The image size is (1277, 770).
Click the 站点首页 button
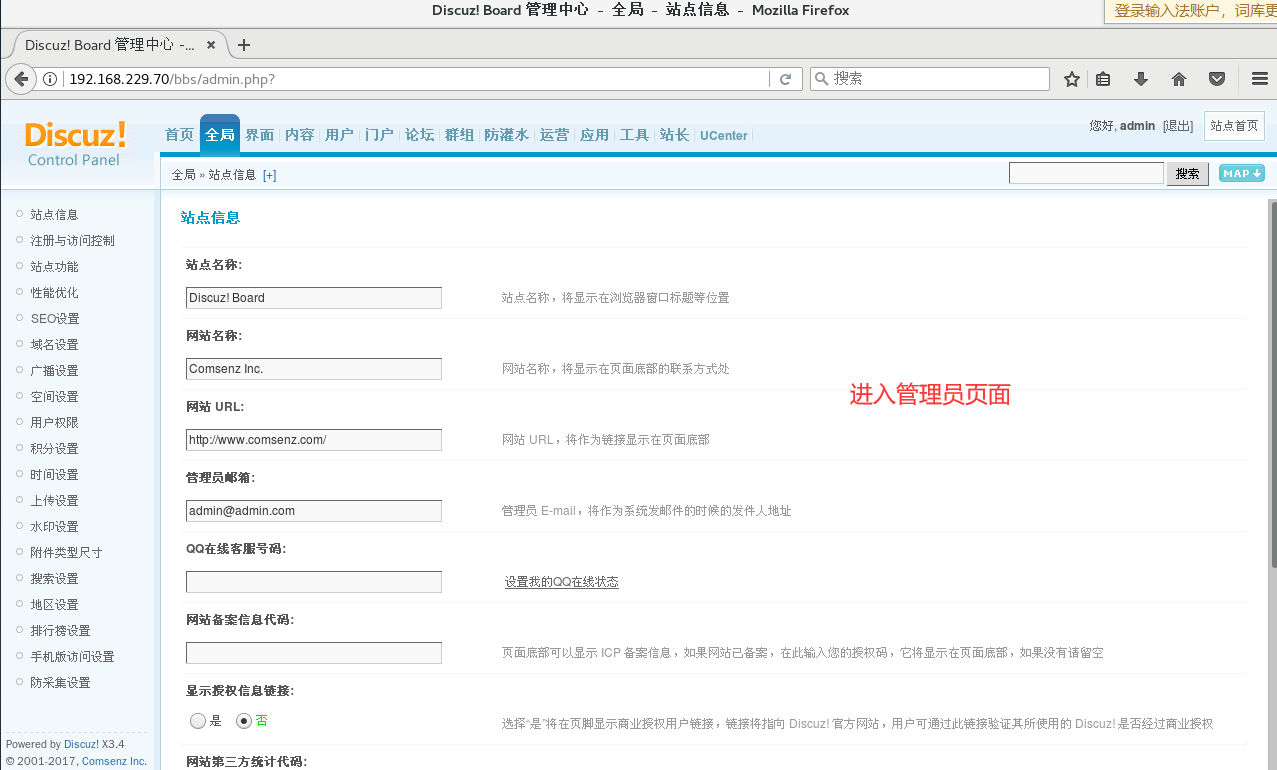pos(1234,126)
